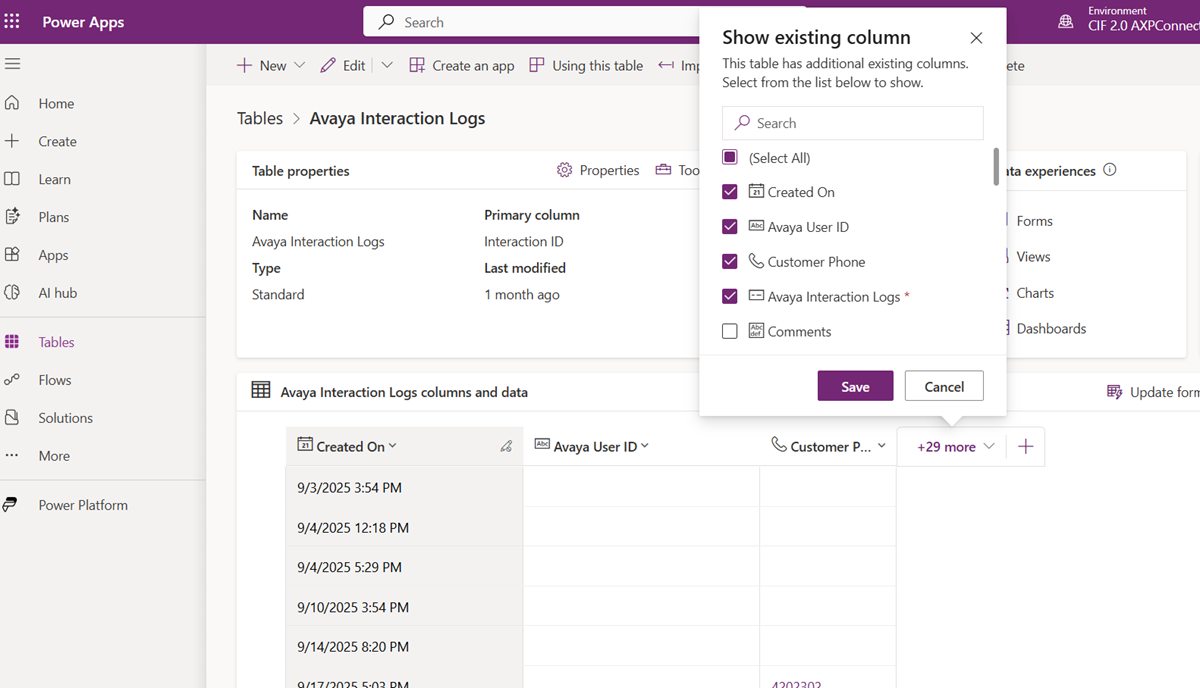Select the 9/14/2025 8:20 PM cell
The height and width of the screenshot is (688, 1200).
(404, 647)
